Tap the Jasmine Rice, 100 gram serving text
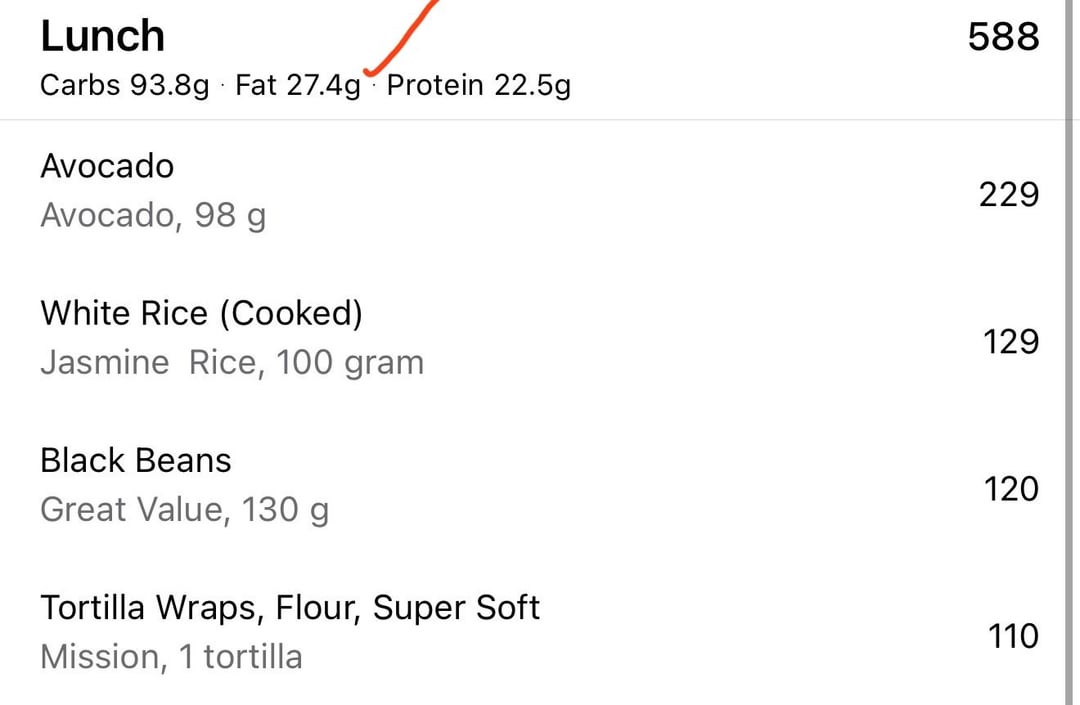Image resolution: width=1080 pixels, height=705 pixels. click(232, 362)
